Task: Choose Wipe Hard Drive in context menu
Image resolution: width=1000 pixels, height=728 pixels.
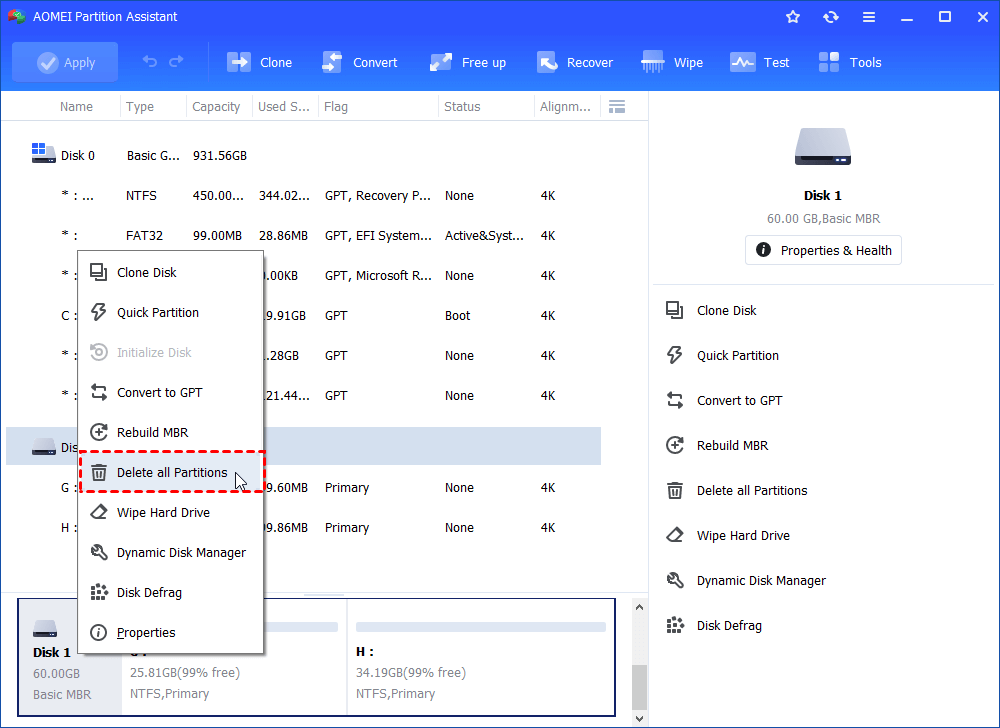Action: click(170, 513)
